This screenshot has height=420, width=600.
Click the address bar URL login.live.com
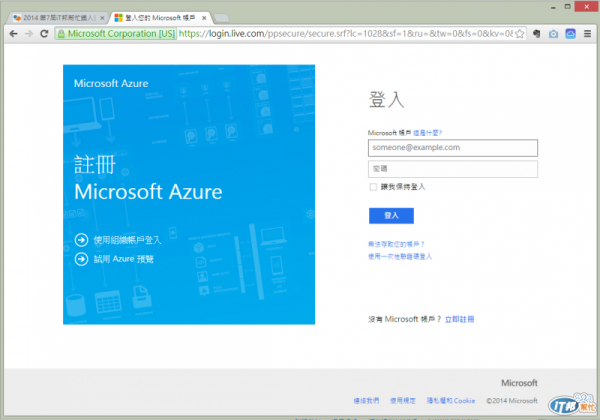pos(346,34)
